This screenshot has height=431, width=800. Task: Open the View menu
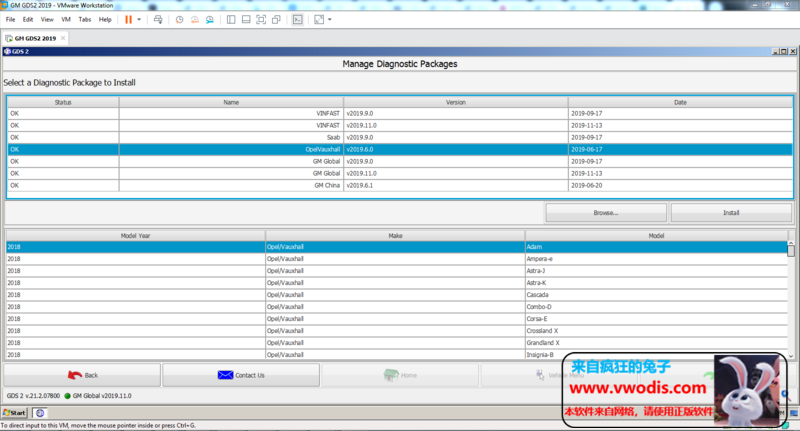click(x=47, y=19)
